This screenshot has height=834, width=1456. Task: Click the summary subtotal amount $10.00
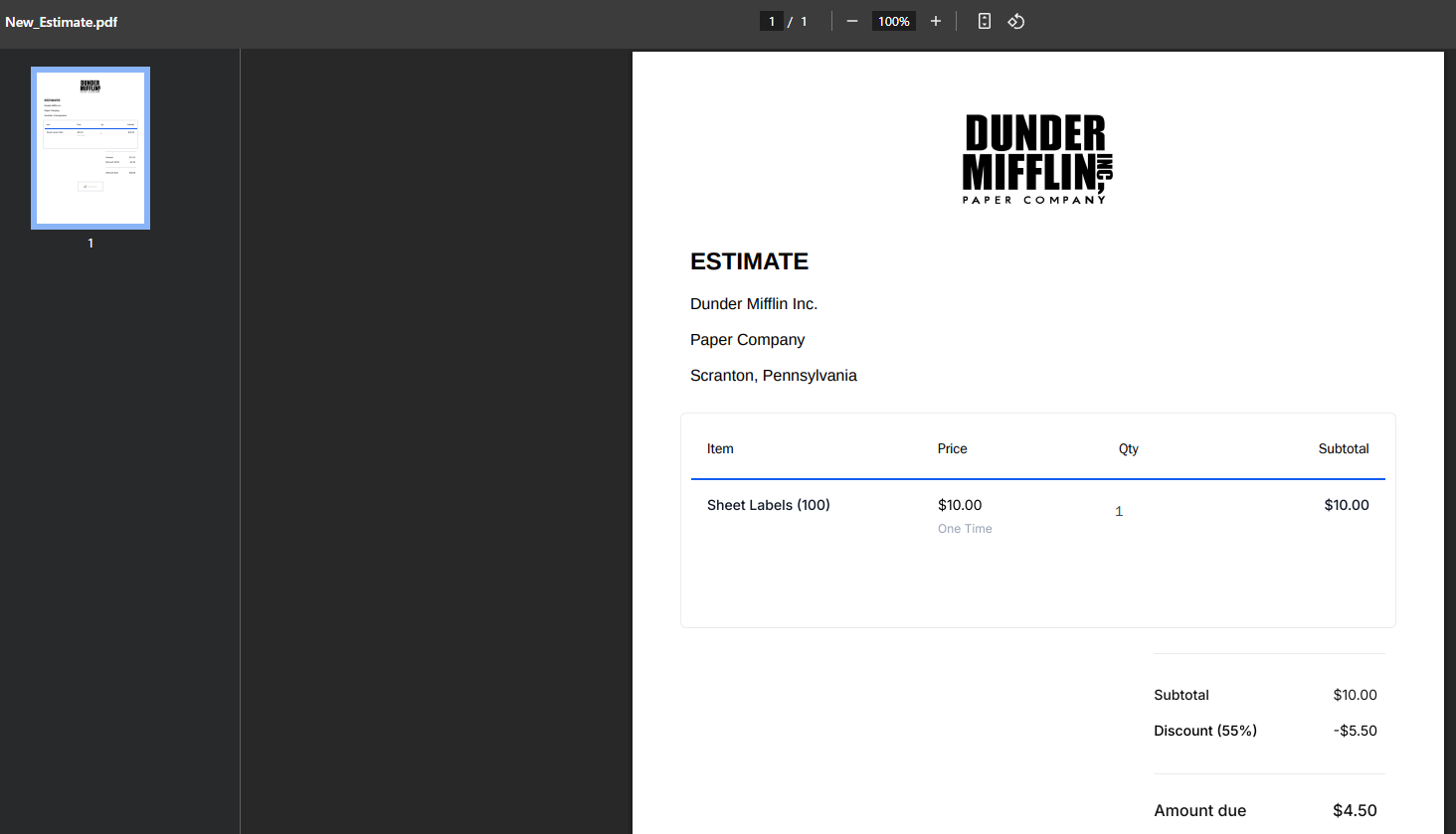coord(1356,695)
